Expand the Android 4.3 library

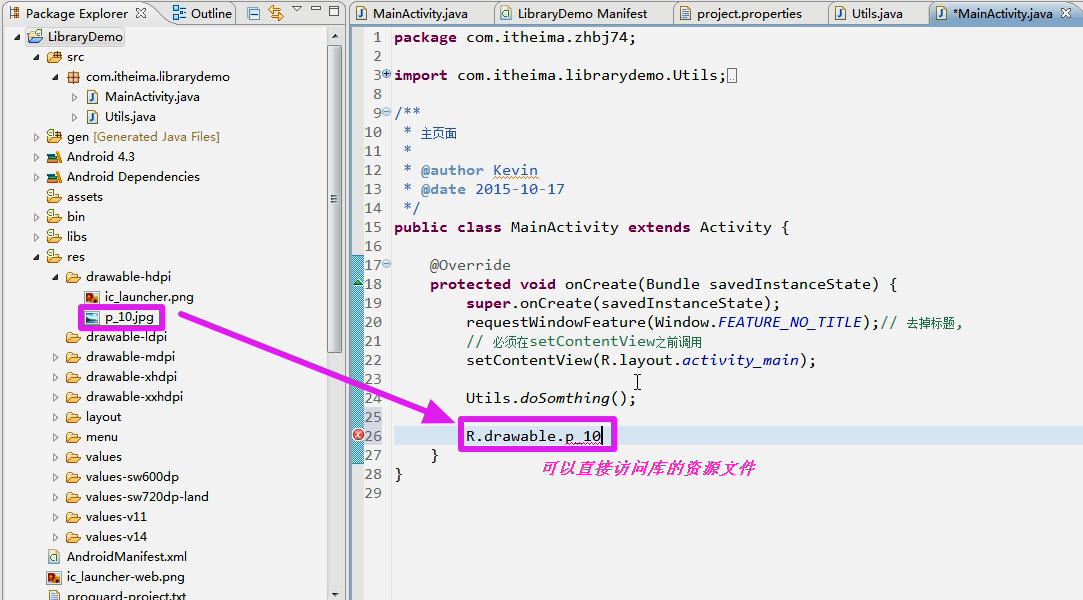pos(37,157)
